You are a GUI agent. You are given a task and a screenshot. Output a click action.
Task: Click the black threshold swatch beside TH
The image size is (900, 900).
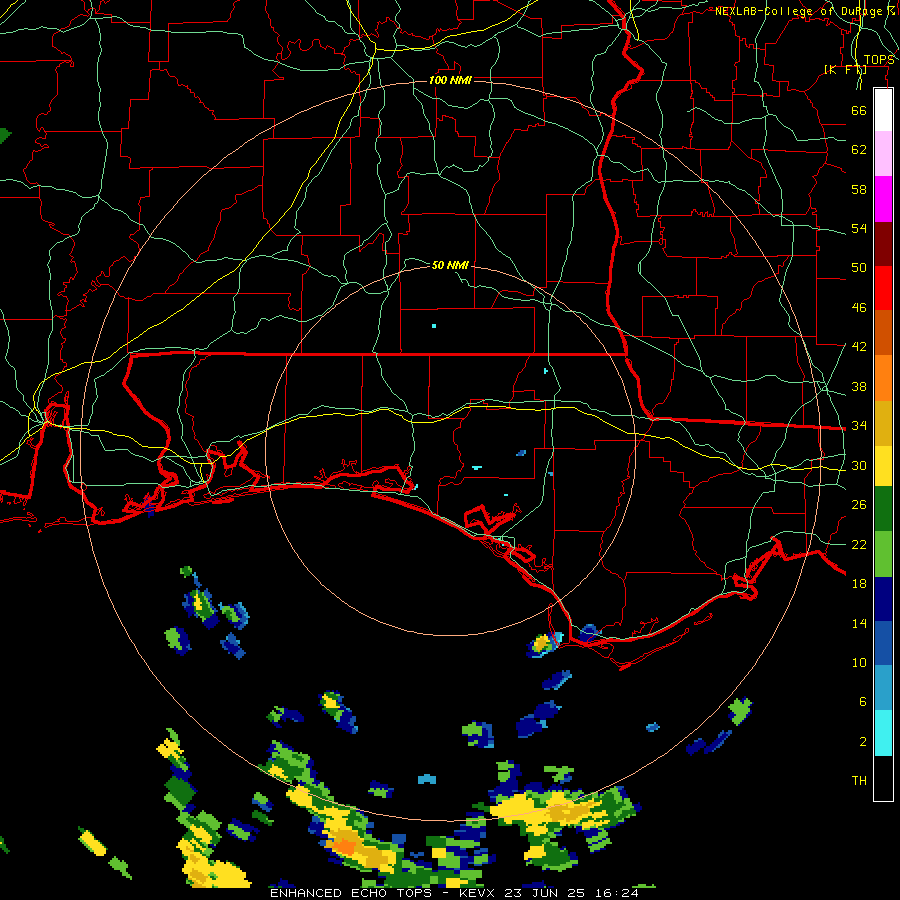[x=883, y=778]
